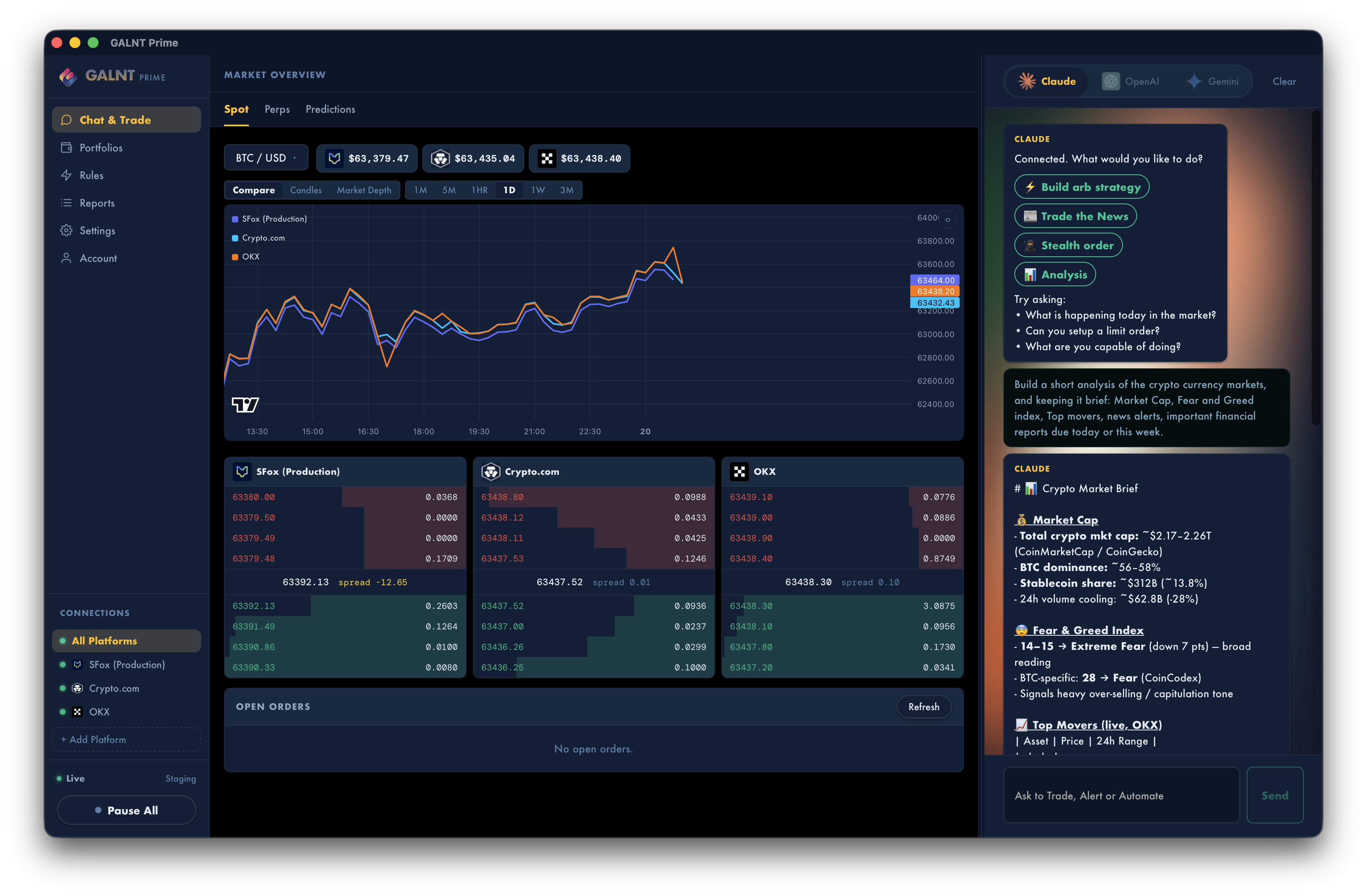Click the chat panel scrollbar
The height and width of the screenshot is (896, 1367).
pyautogui.click(x=1317, y=268)
